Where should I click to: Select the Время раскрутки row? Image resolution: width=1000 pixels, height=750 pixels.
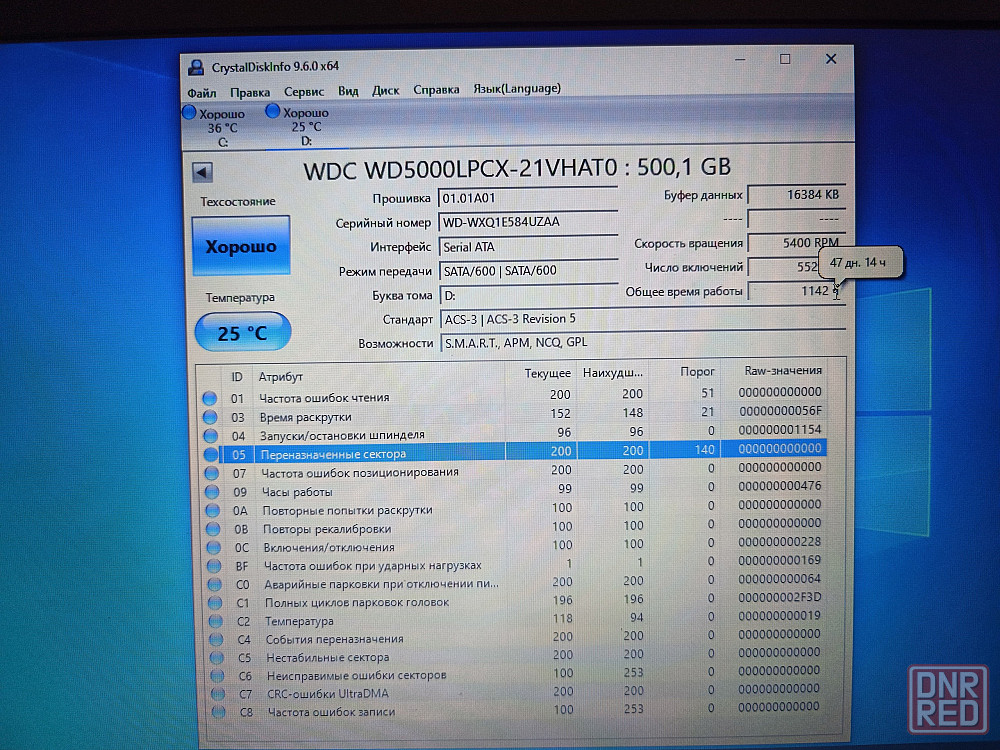point(513,415)
